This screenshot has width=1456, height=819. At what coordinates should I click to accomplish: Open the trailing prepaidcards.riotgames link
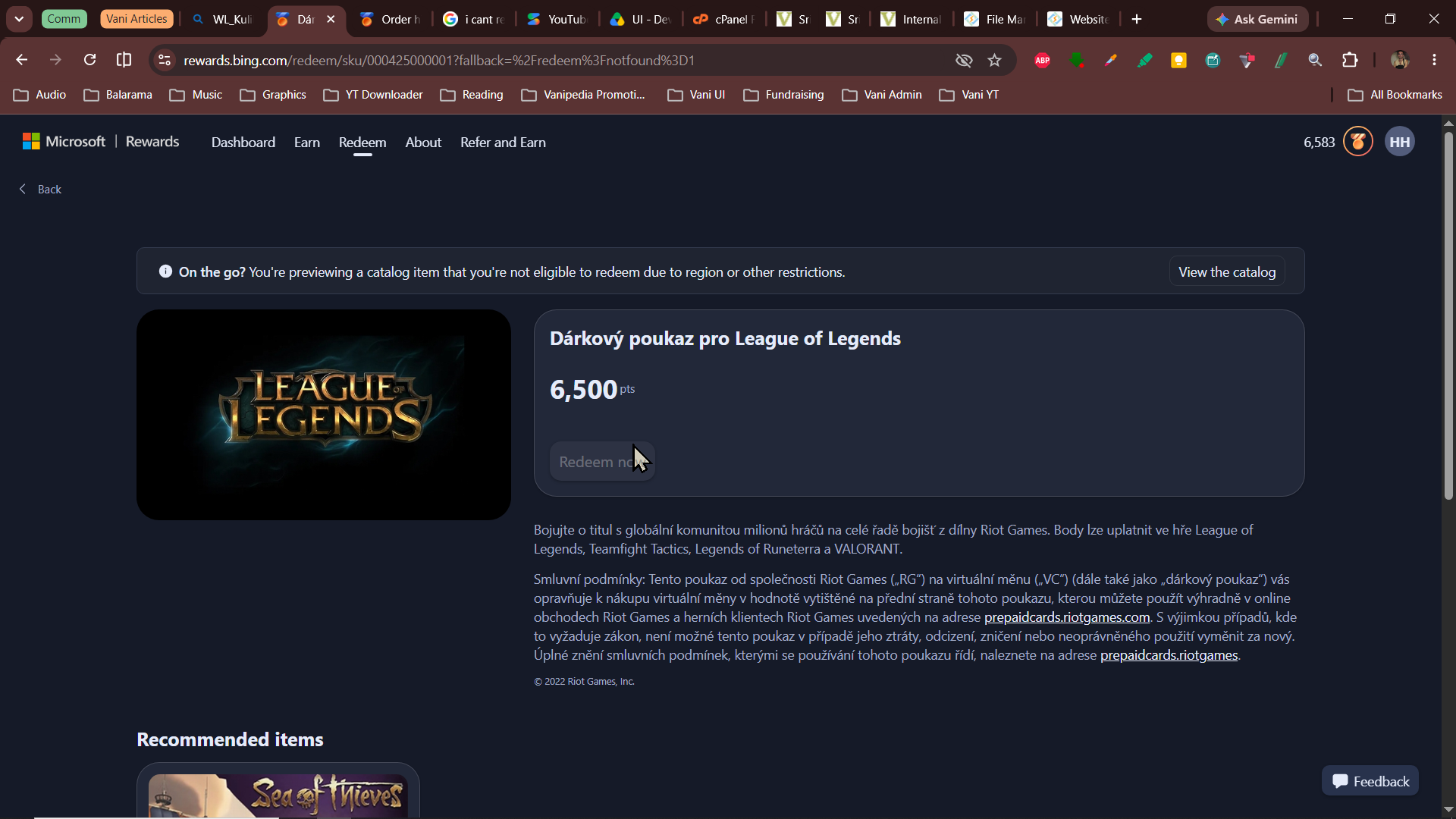point(1169,655)
